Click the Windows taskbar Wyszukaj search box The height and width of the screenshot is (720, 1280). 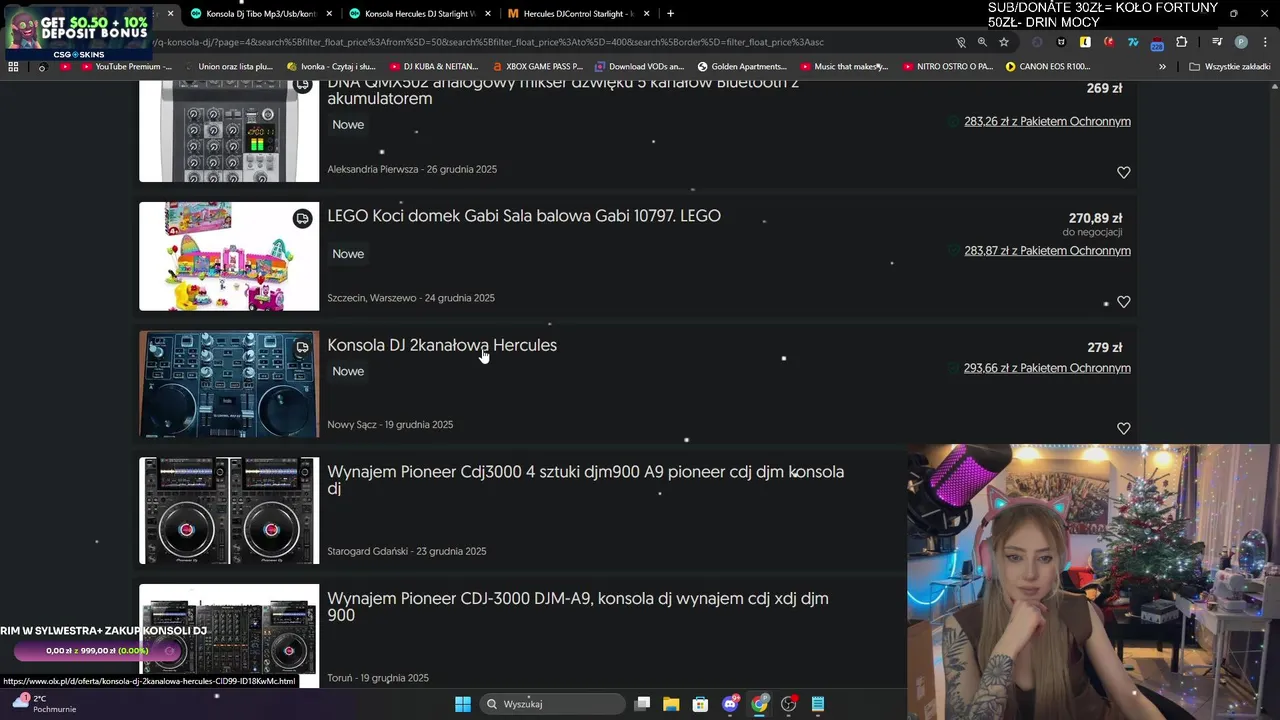[551, 704]
